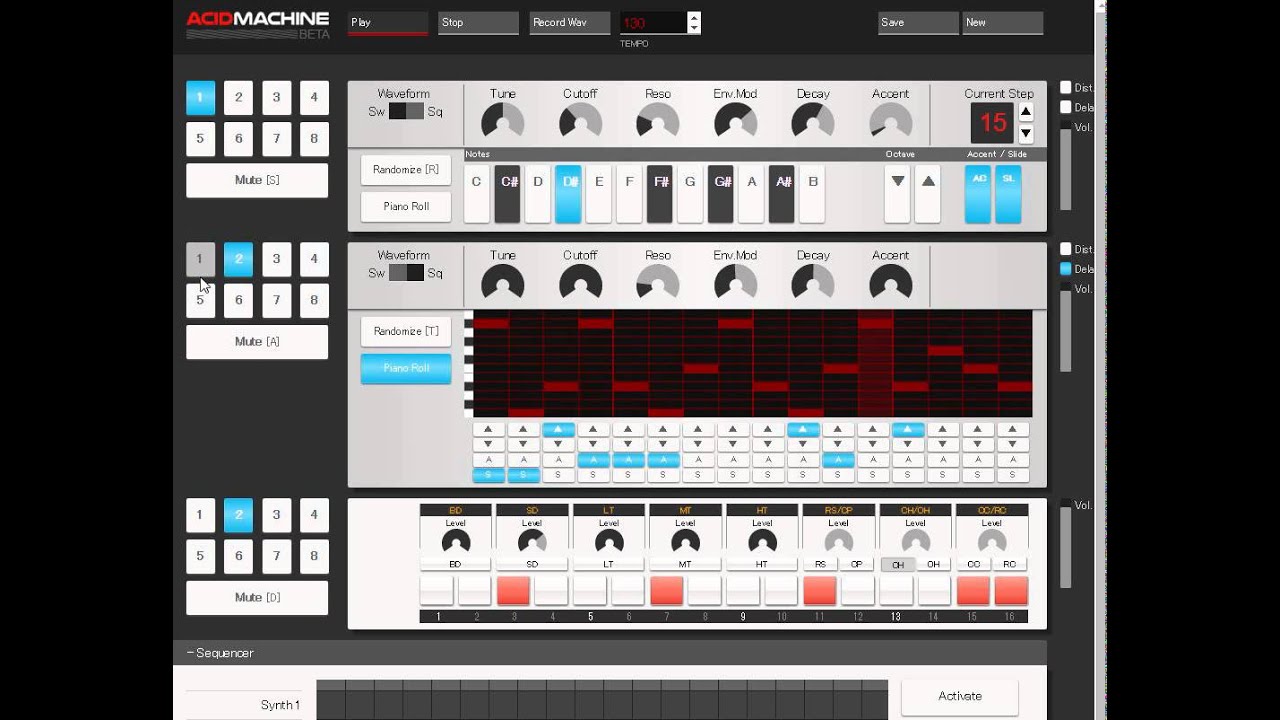
Task: Select pattern 3 in synth 1 section
Action: (276, 97)
